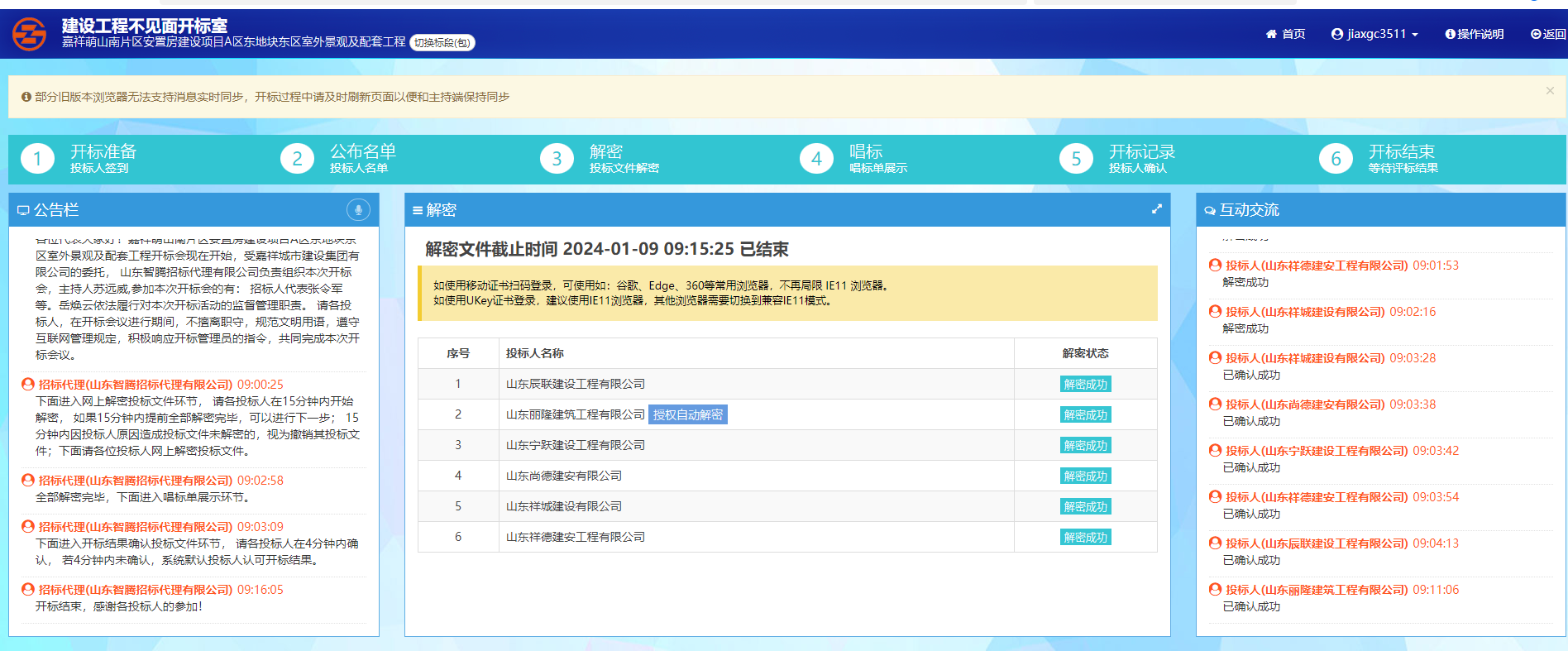Go to step 6 开标结束
The image size is (1568, 651).
click(1379, 159)
